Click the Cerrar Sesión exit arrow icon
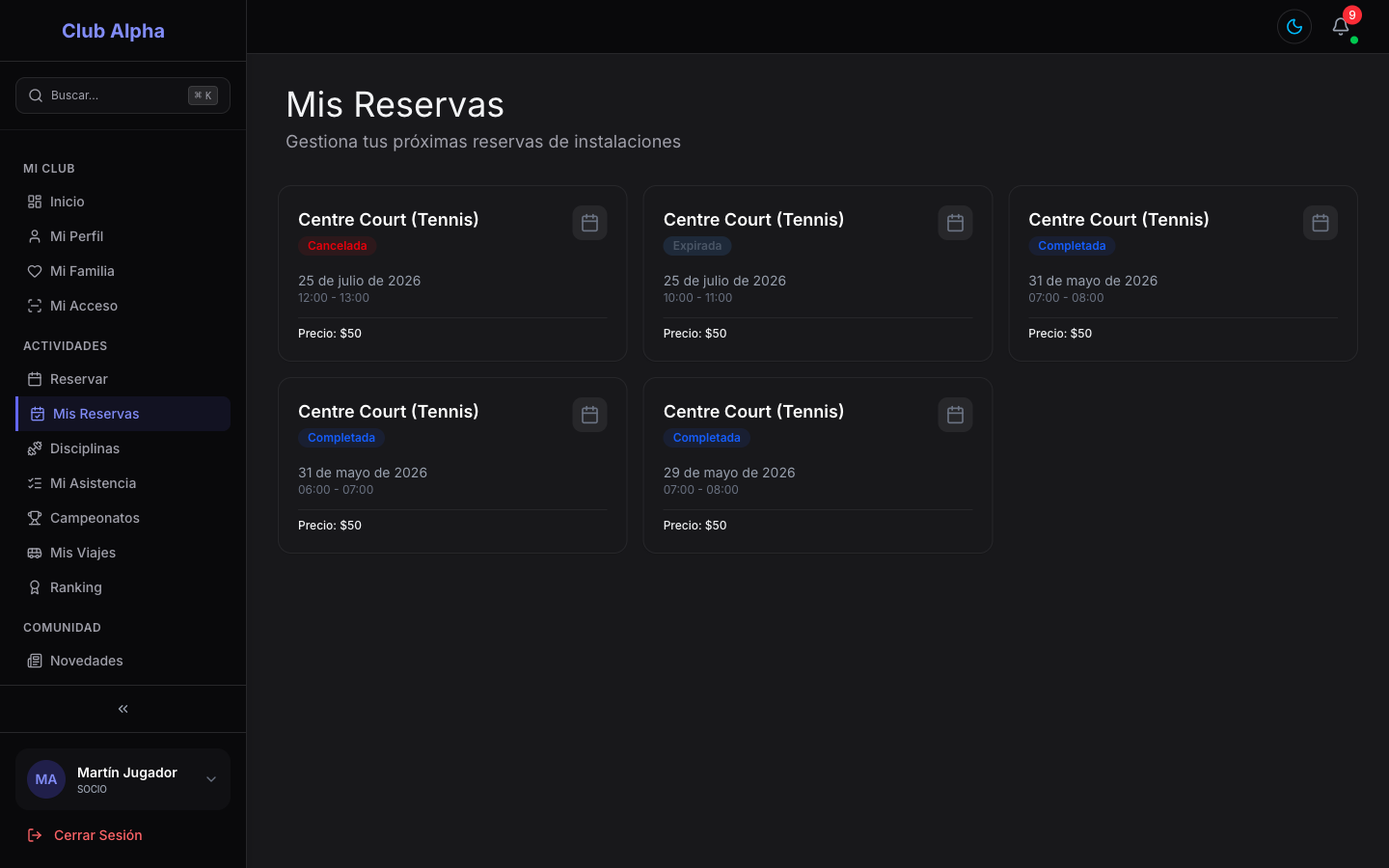 35,835
